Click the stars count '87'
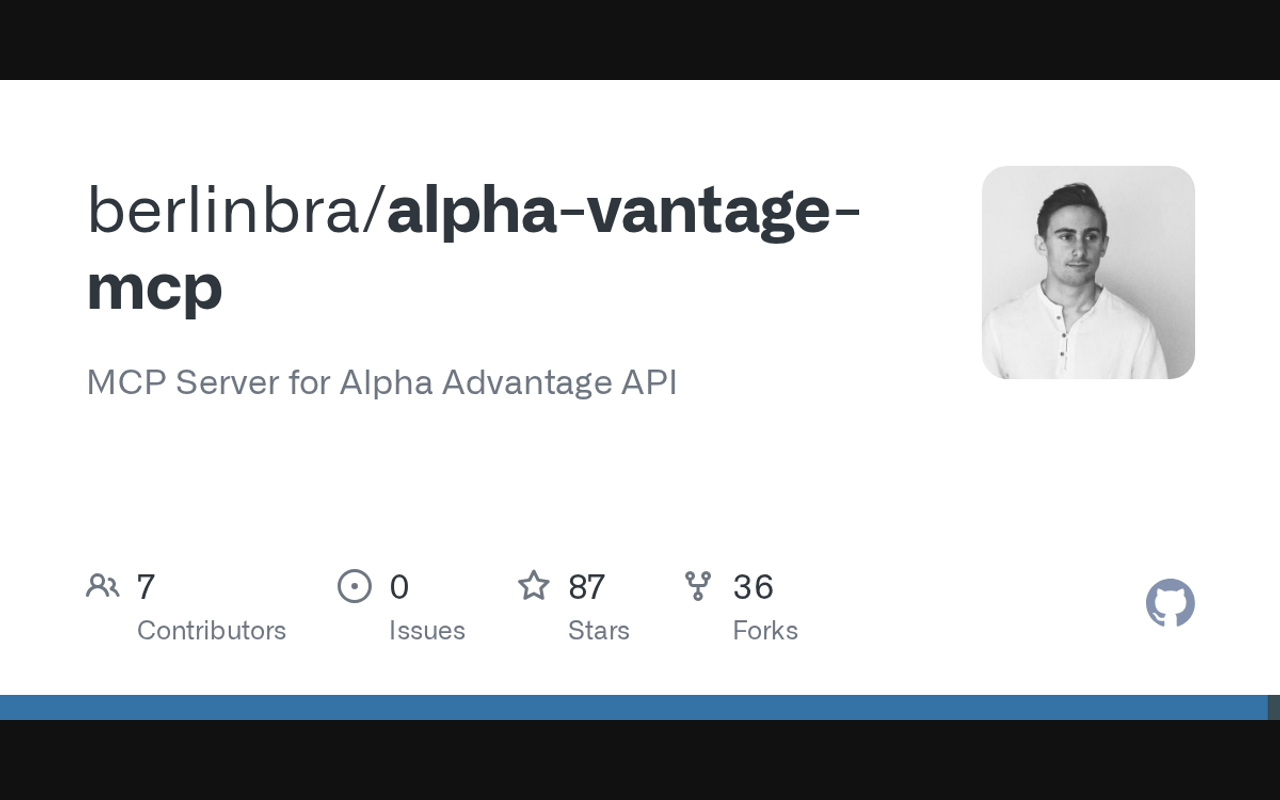Viewport: 1280px width, 800px height. click(x=586, y=587)
